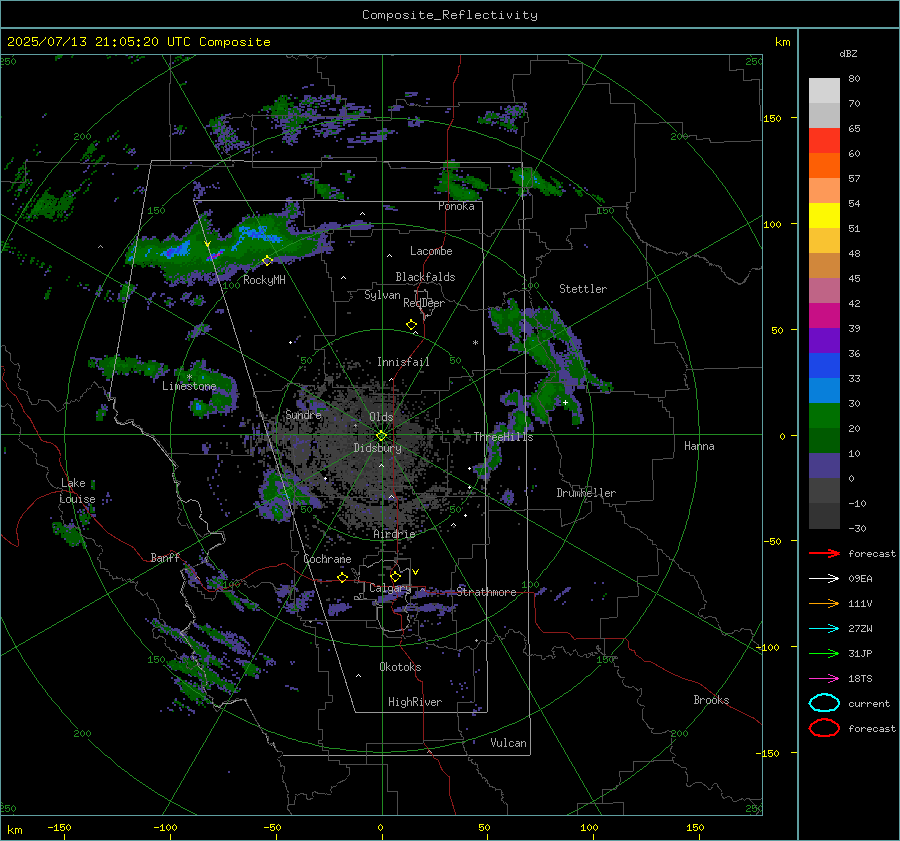Select the orange 111V arrow icon

[824, 603]
